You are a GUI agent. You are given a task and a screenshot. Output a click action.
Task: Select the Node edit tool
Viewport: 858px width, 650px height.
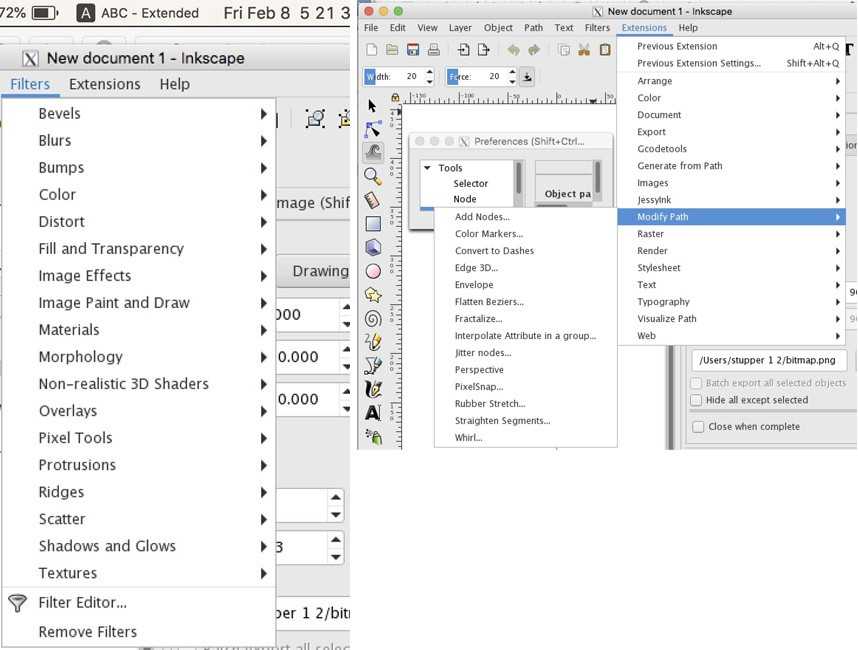click(x=373, y=129)
